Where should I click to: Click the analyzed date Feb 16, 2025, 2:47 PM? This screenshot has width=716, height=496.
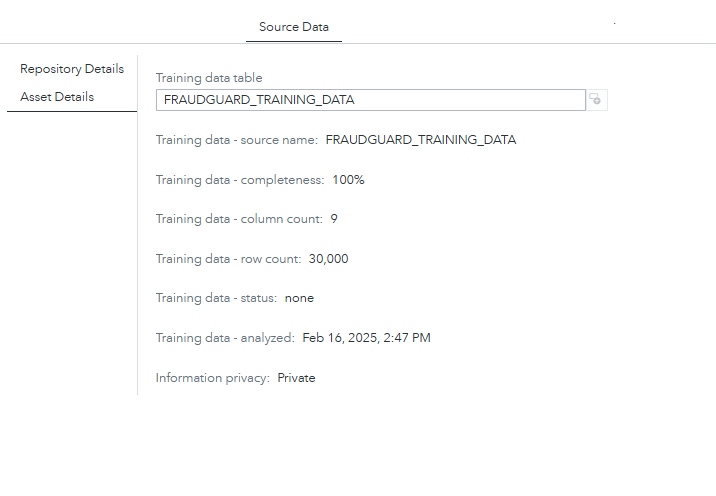pos(366,338)
